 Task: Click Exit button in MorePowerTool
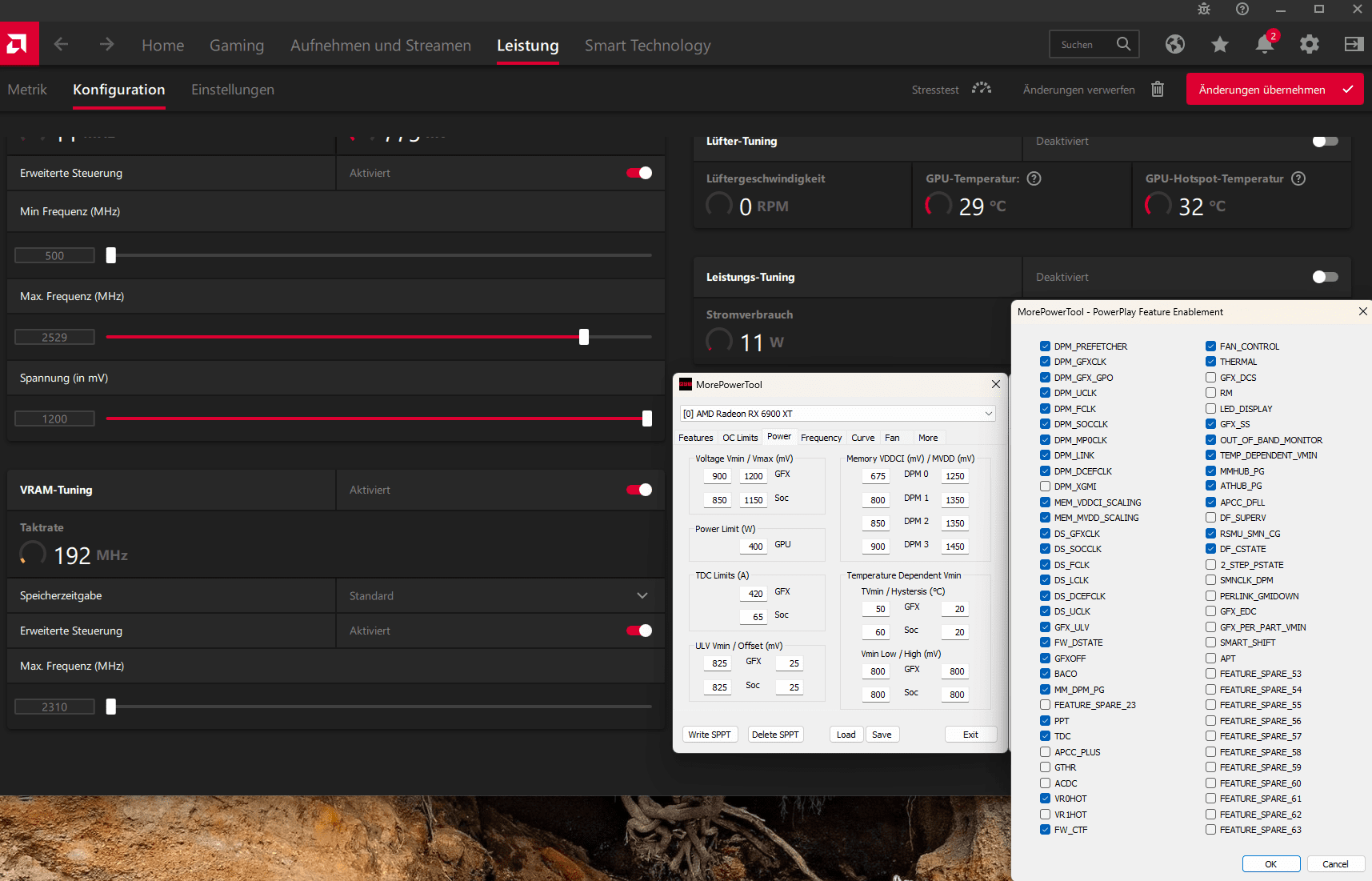click(x=970, y=735)
